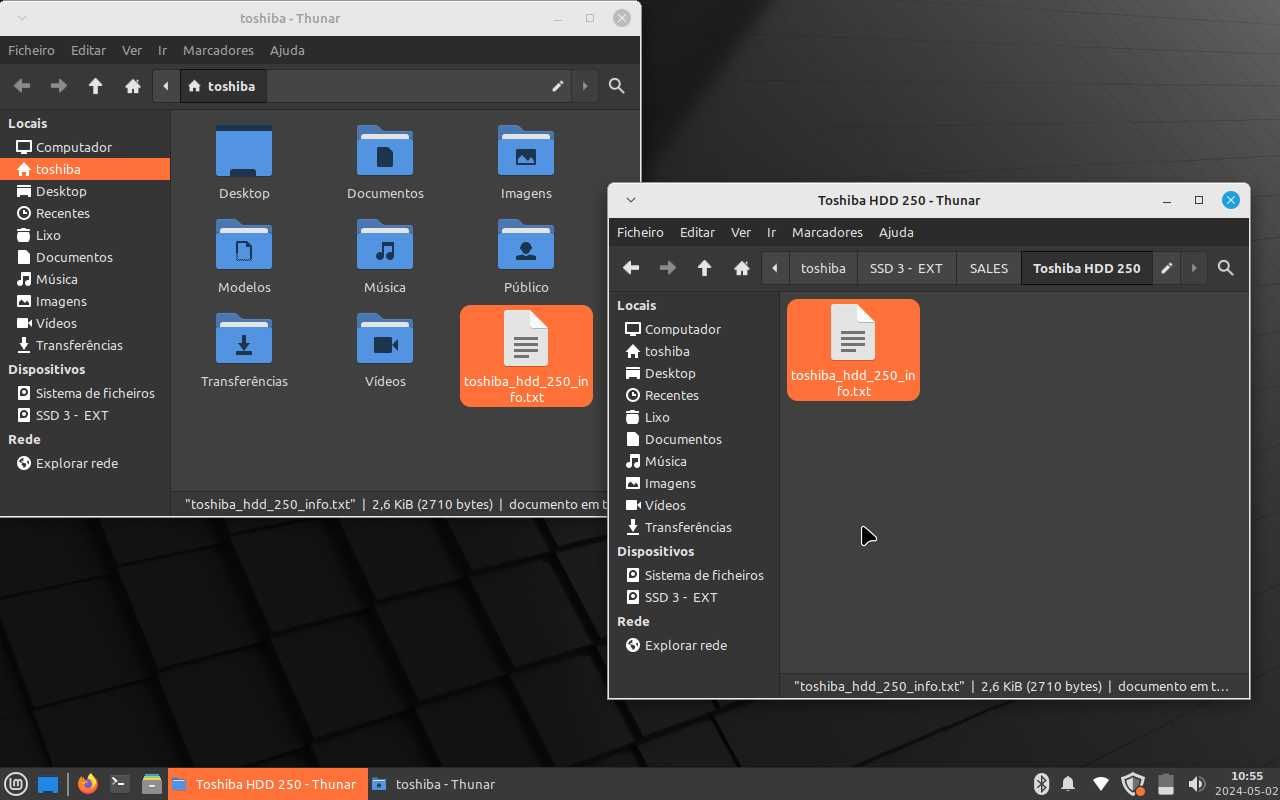The height and width of the screenshot is (800, 1280).
Task: Select Transferências in Toshiba HDD 250 sidebar
Action: (694, 527)
